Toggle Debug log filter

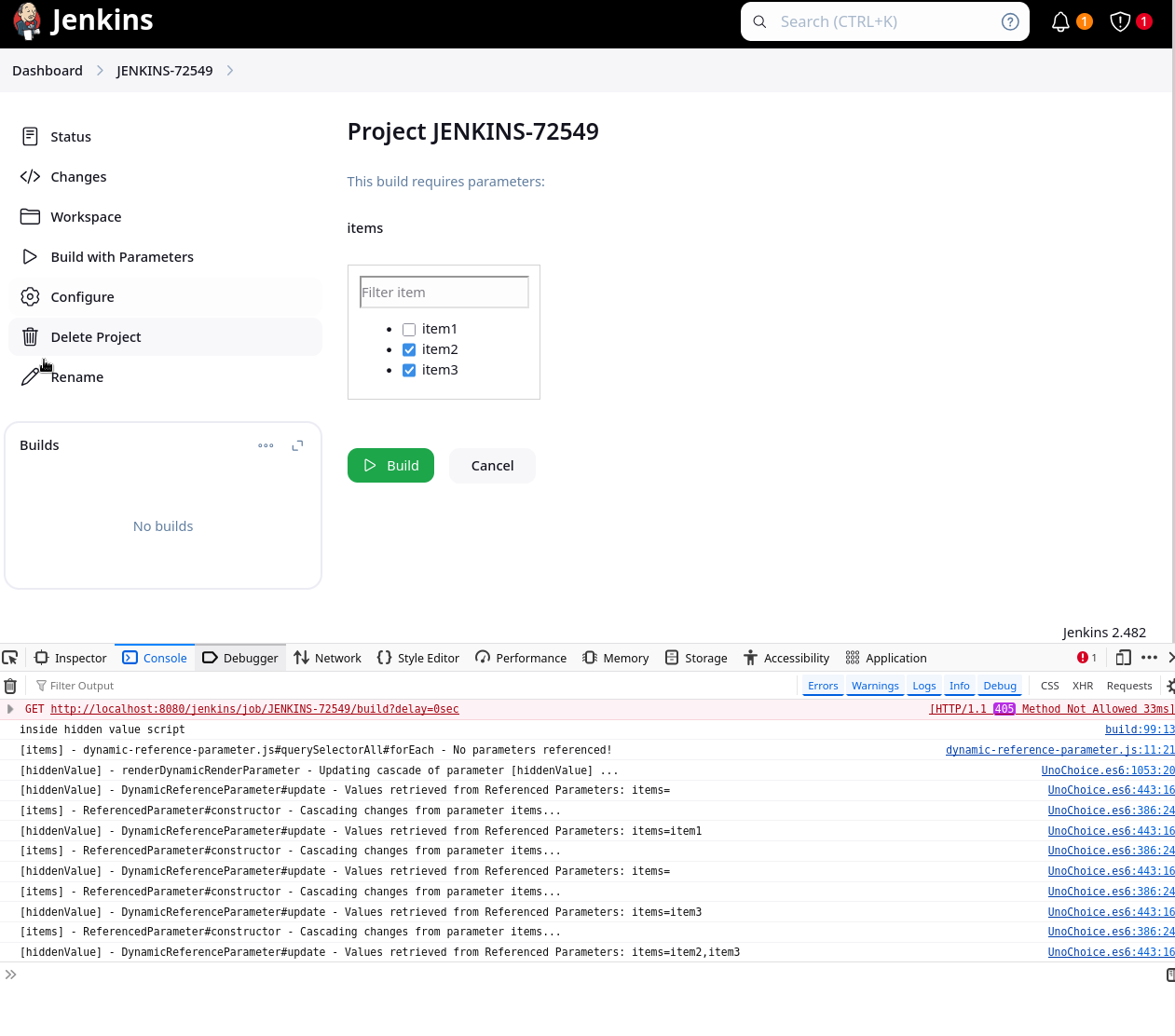point(1000,686)
